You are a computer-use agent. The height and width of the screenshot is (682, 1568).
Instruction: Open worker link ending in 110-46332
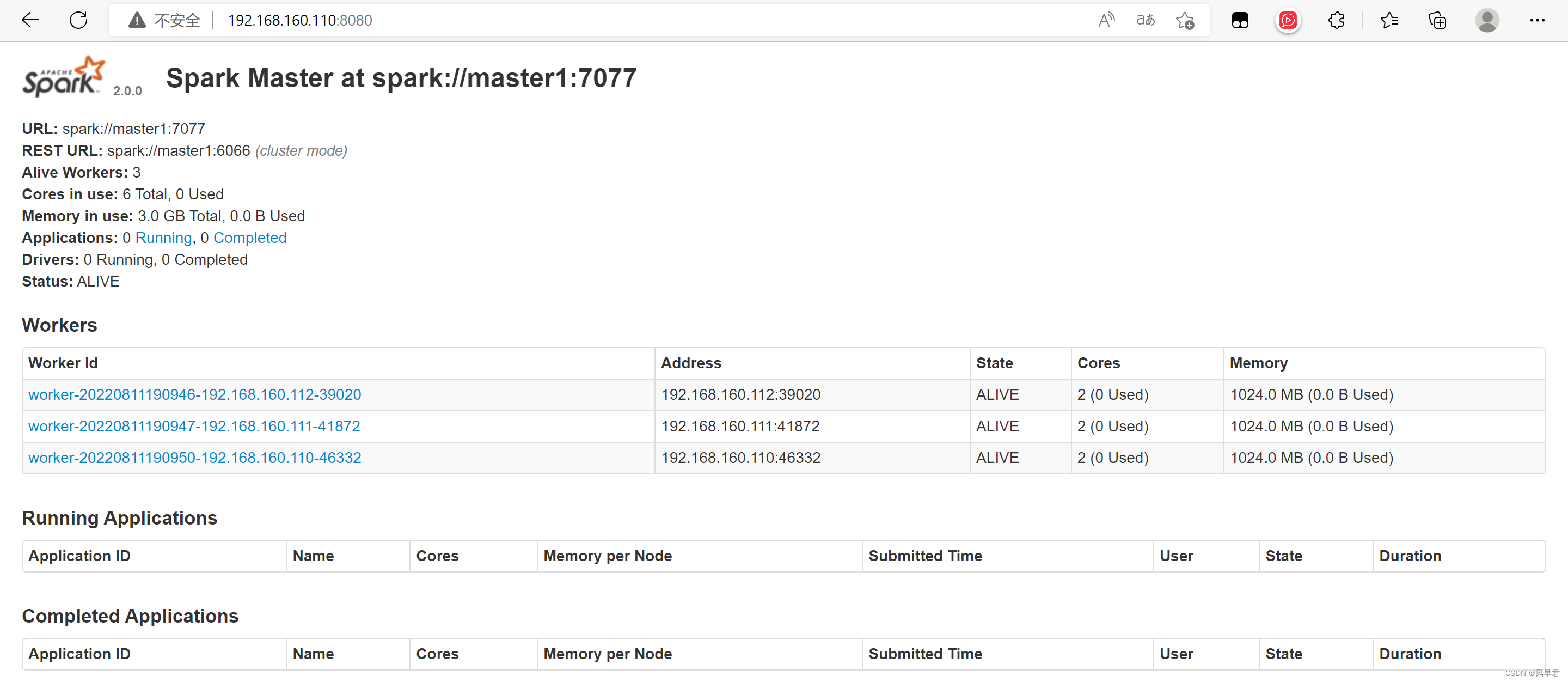195,458
